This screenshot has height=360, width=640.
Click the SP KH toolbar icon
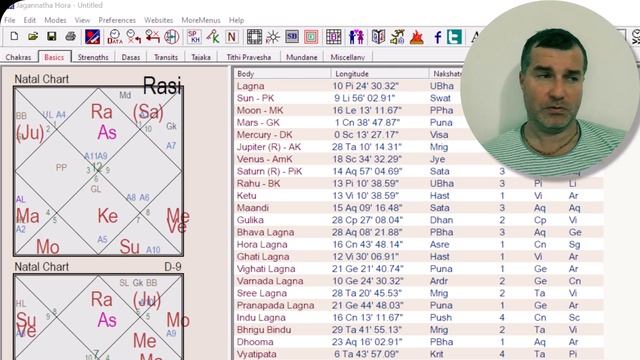pos(194,37)
